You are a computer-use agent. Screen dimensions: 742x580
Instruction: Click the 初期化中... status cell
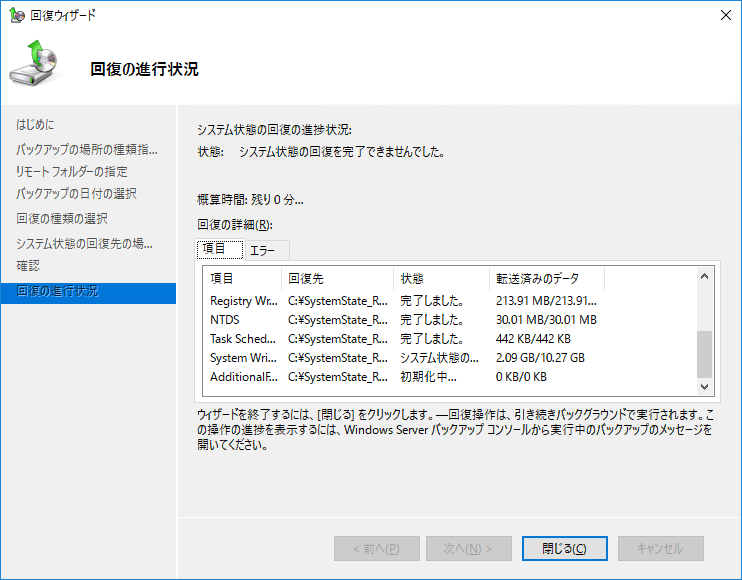click(x=428, y=377)
